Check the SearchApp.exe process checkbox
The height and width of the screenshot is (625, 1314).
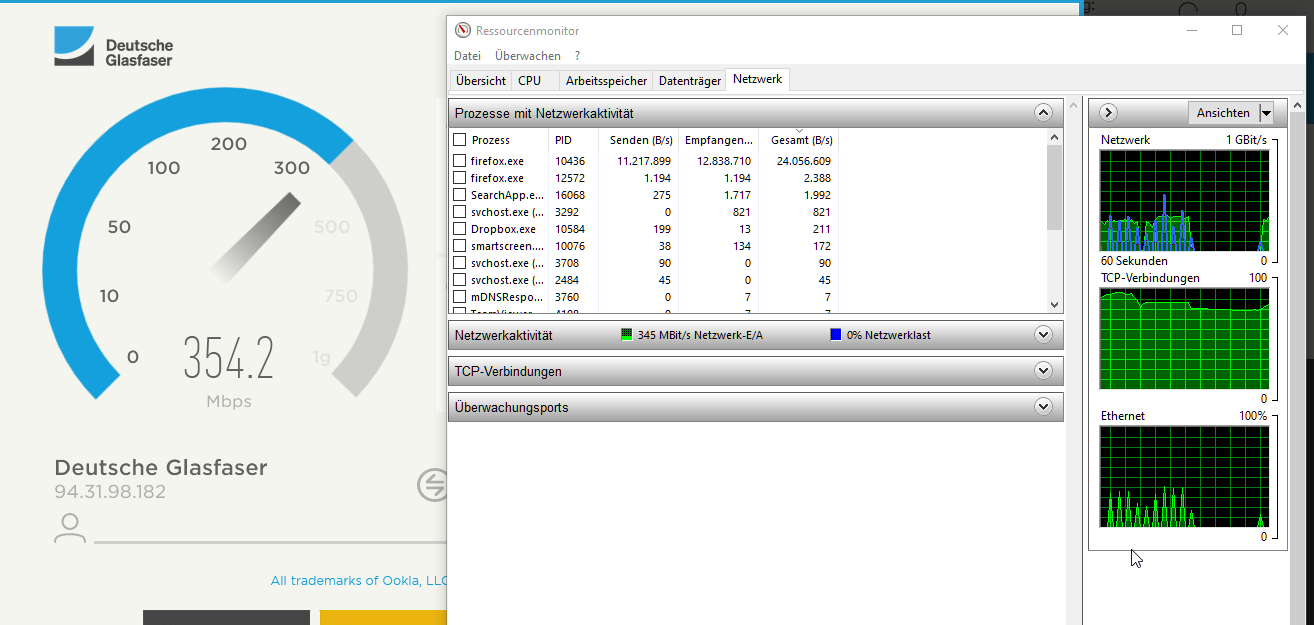coord(459,195)
